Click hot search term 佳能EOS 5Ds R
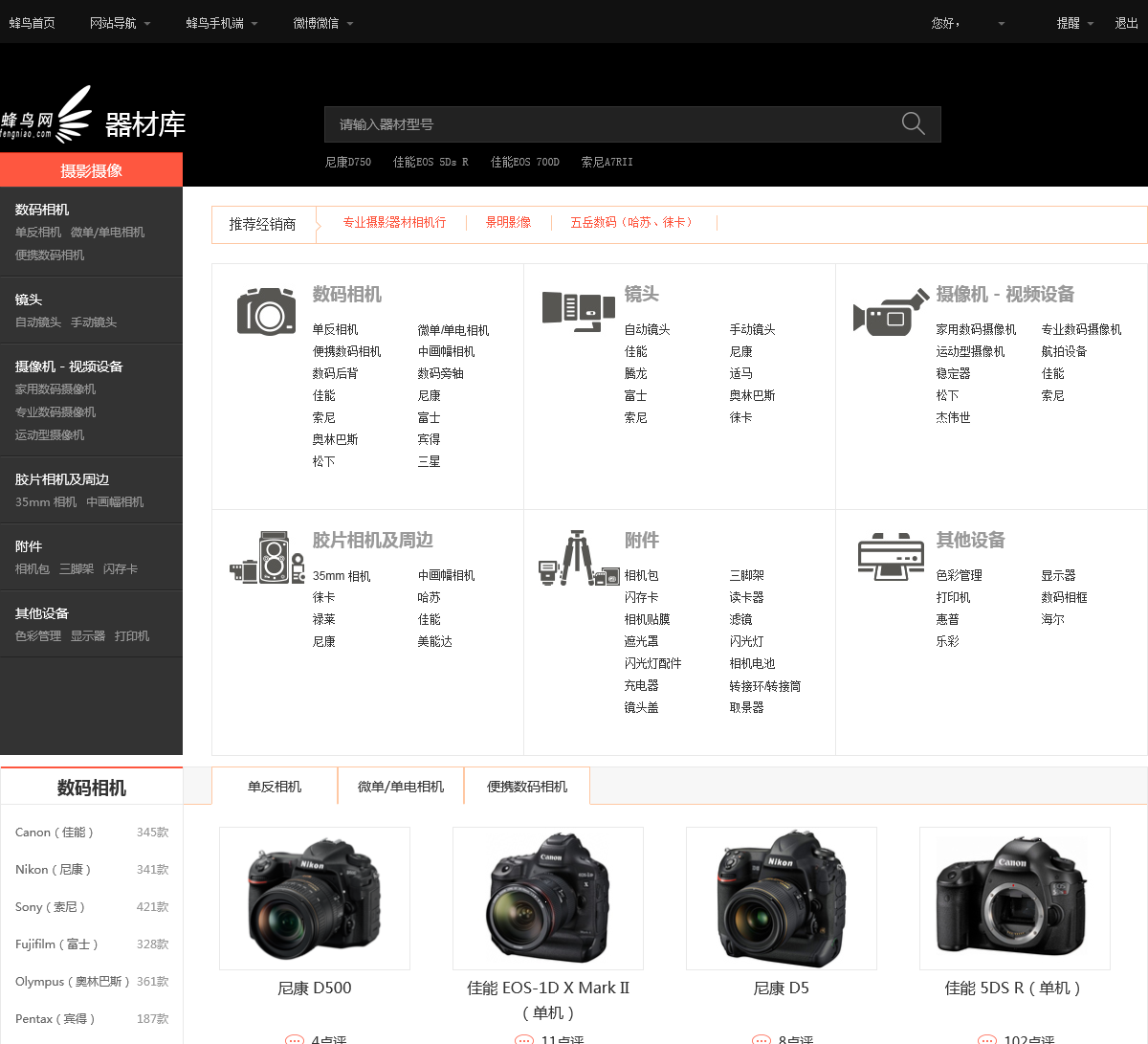Image resolution: width=1148 pixels, height=1044 pixels. click(430, 162)
